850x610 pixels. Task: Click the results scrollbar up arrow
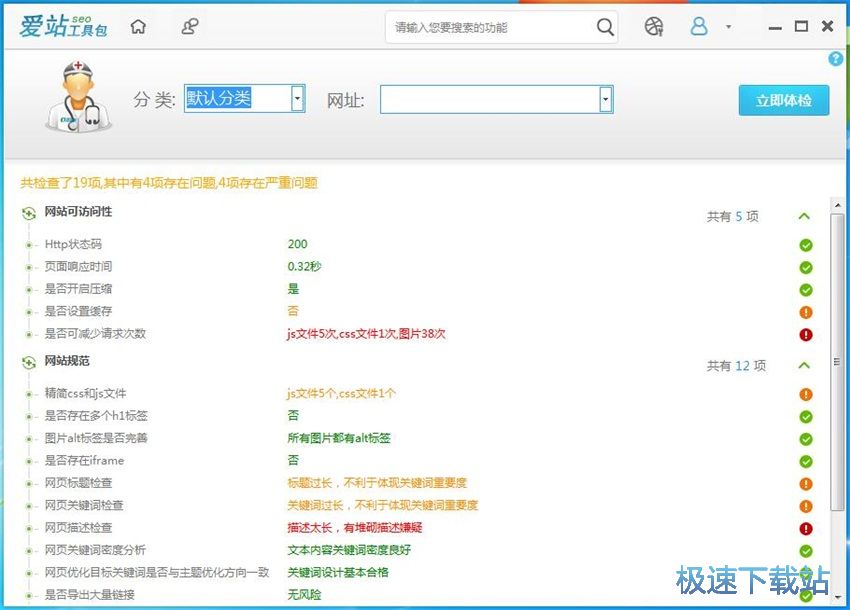pos(838,205)
